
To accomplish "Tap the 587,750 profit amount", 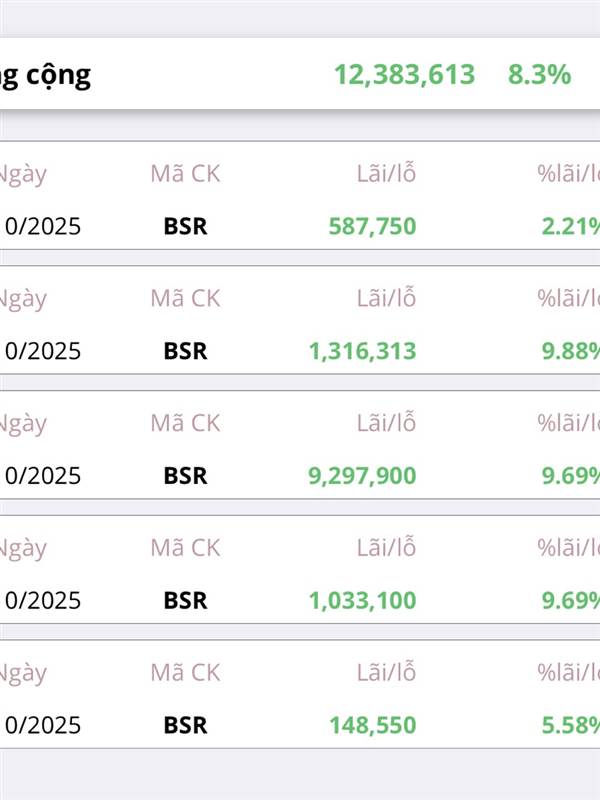I will coord(372,226).
